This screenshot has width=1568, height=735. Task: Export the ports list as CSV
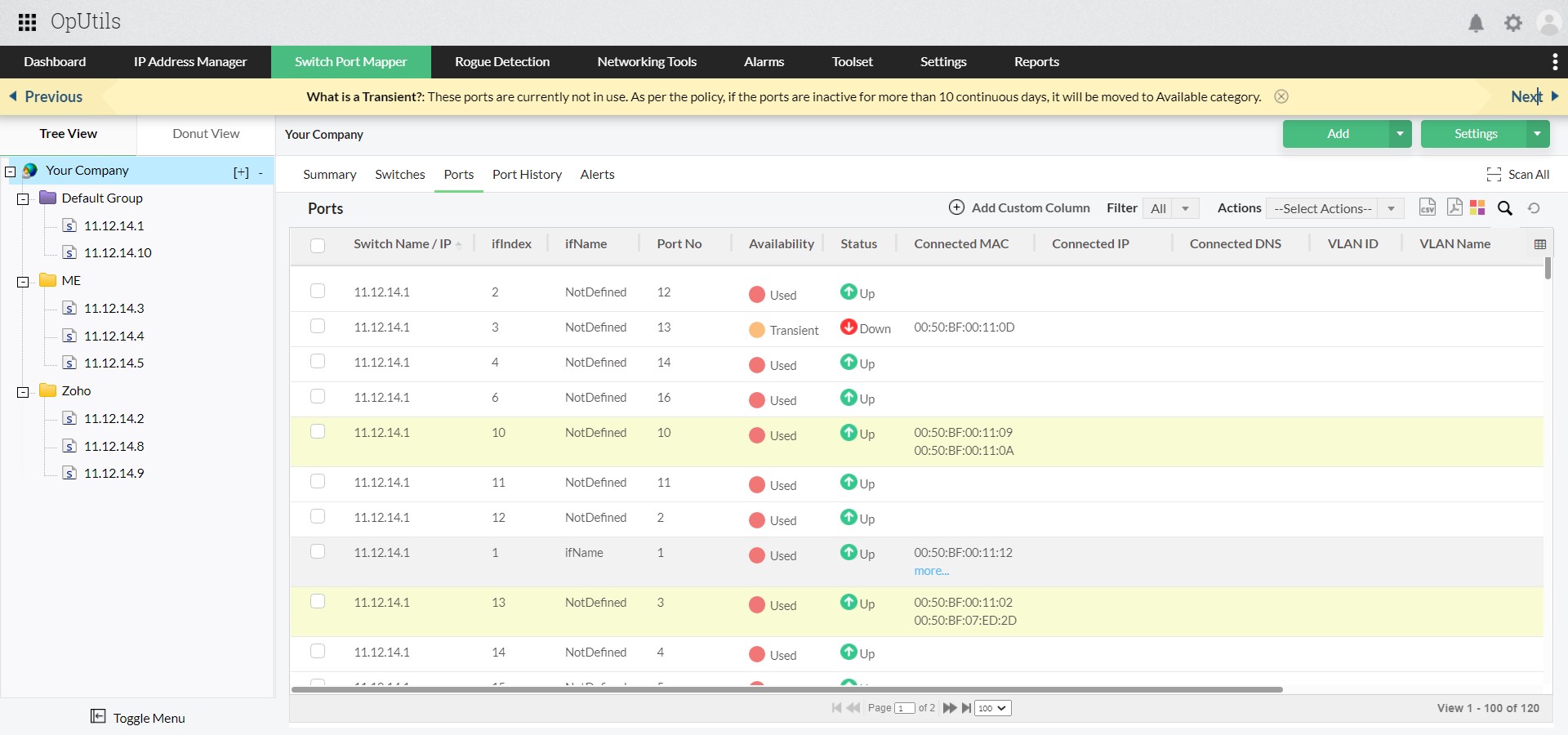[1428, 208]
